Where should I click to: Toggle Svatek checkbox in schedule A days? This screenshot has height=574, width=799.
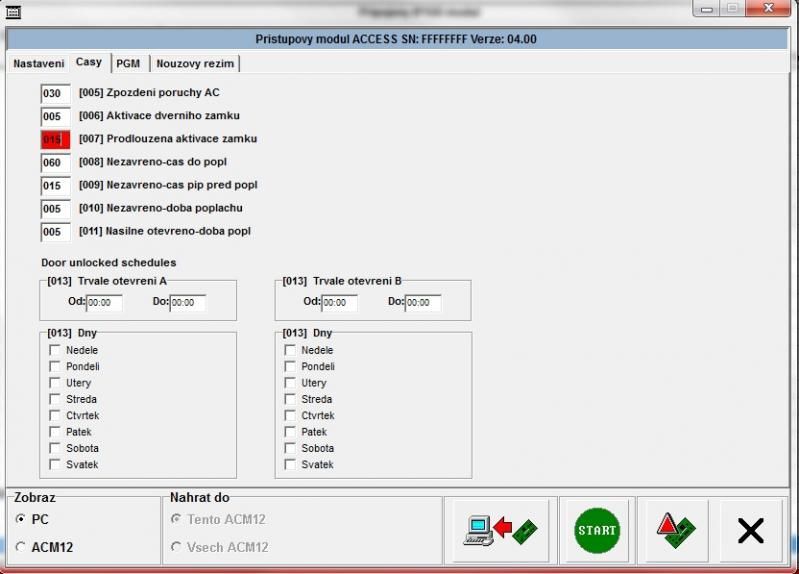(55, 465)
